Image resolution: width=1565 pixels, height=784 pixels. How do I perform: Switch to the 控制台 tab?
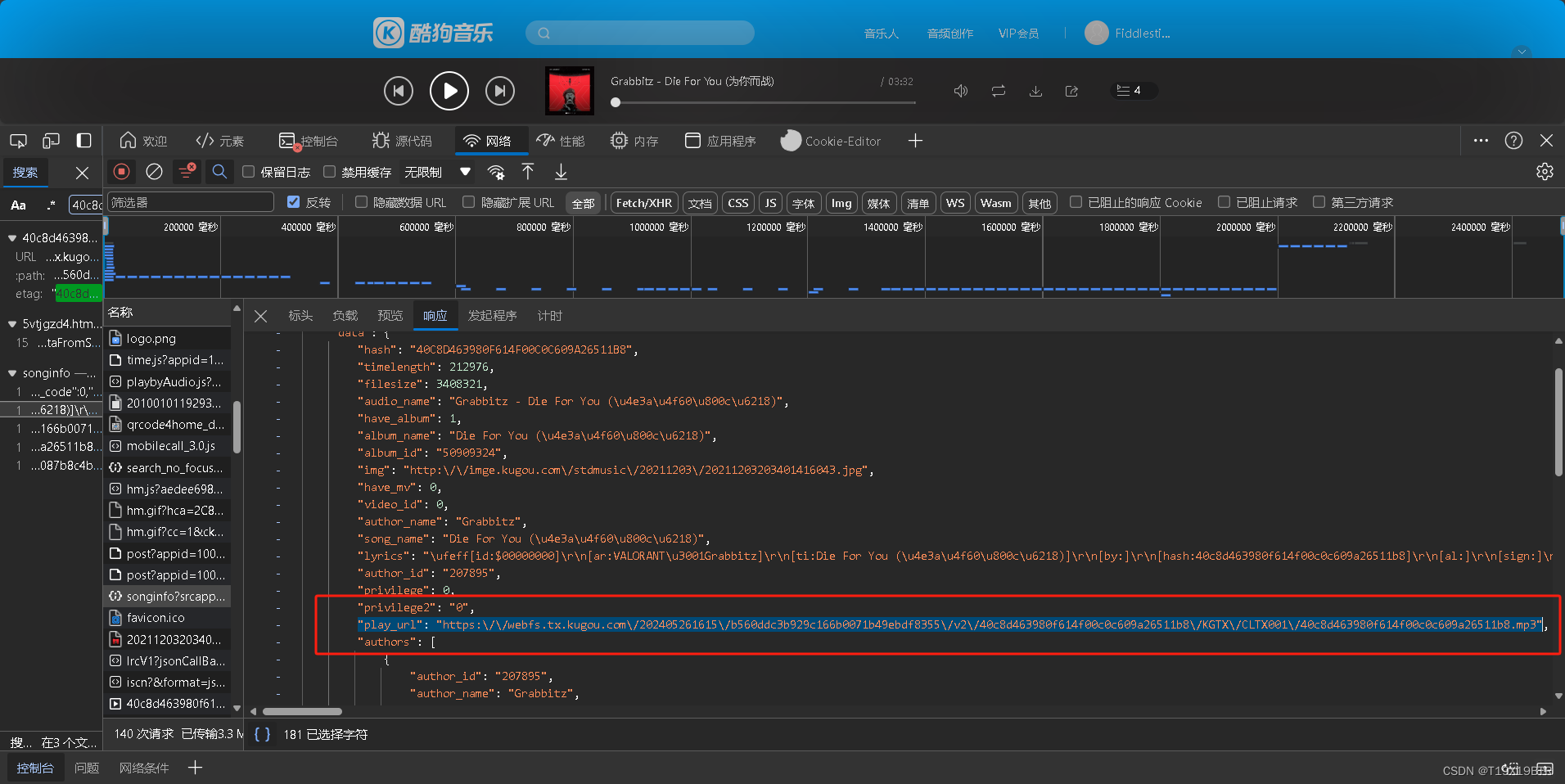(308, 141)
